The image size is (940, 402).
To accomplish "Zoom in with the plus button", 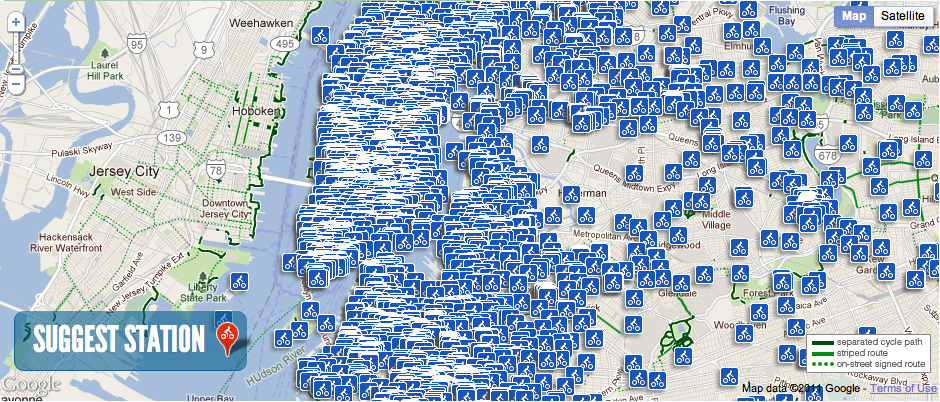I will click(x=16, y=23).
